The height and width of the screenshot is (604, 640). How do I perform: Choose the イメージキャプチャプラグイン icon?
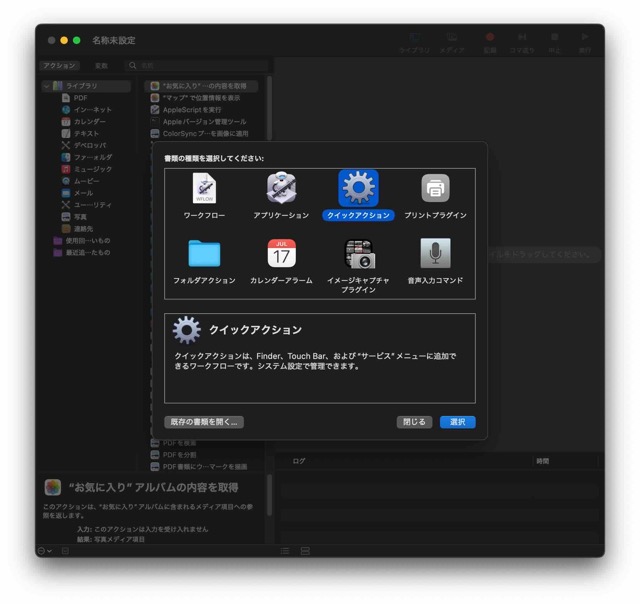[x=358, y=254]
